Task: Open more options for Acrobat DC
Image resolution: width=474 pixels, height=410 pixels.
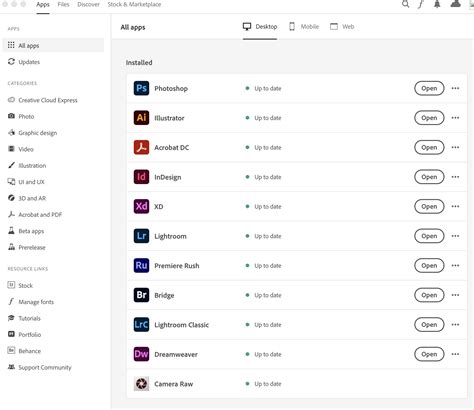Action: tap(455, 147)
